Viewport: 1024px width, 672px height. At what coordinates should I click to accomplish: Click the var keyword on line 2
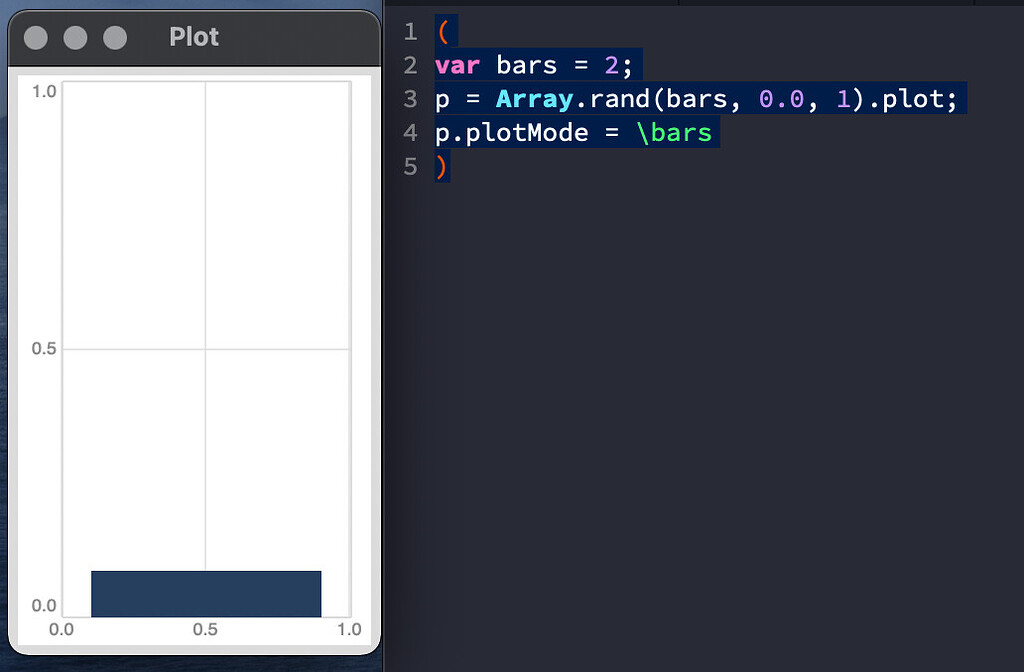456,64
